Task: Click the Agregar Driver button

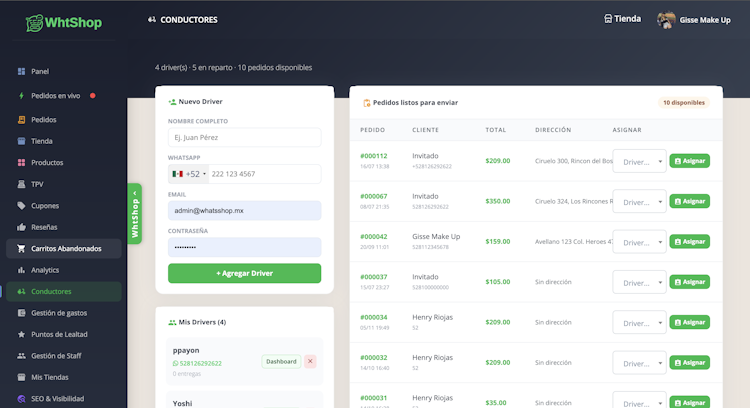Action: pyautogui.click(x=244, y=273)
